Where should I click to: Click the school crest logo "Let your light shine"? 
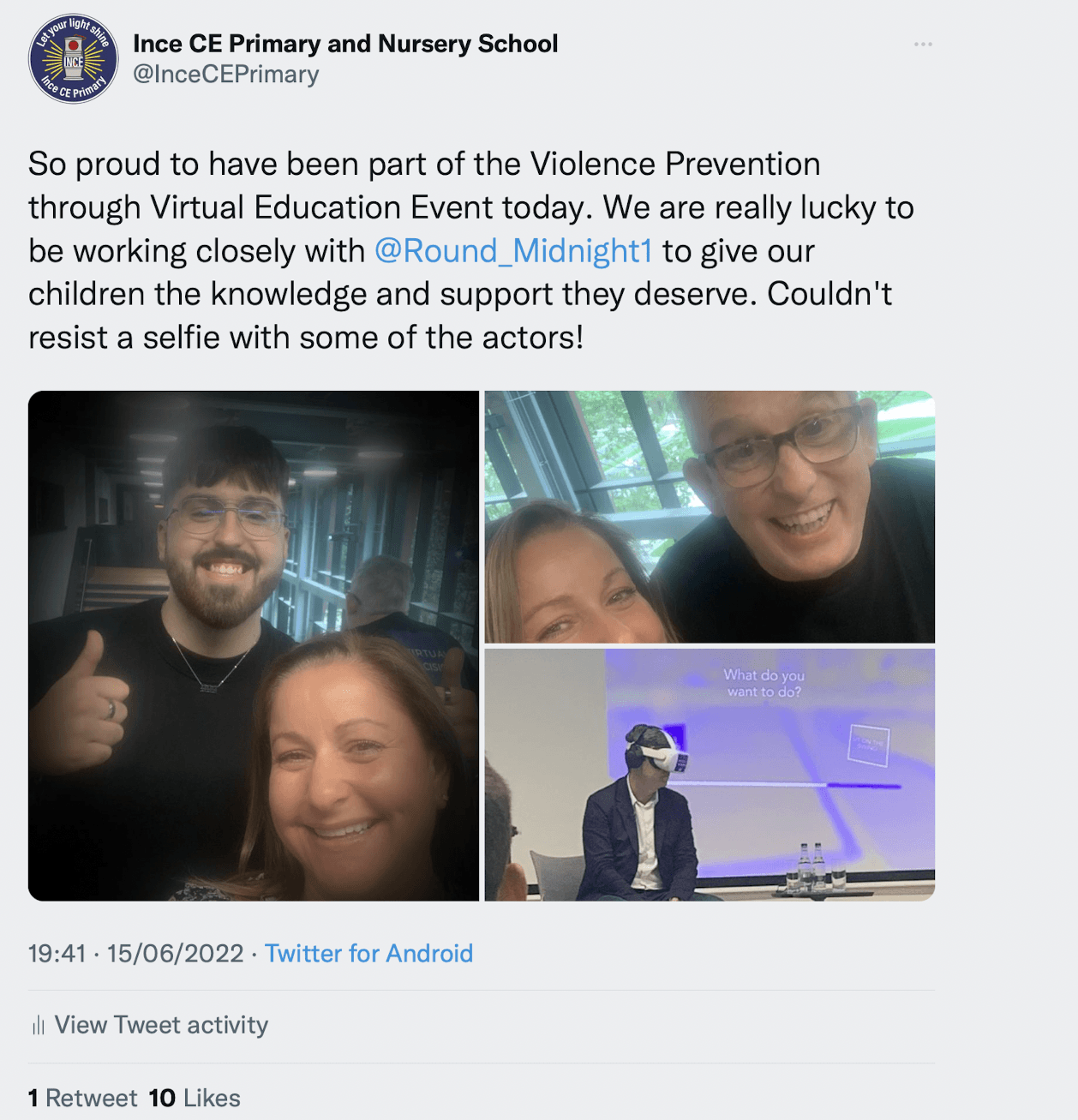(x=73, y=59)
